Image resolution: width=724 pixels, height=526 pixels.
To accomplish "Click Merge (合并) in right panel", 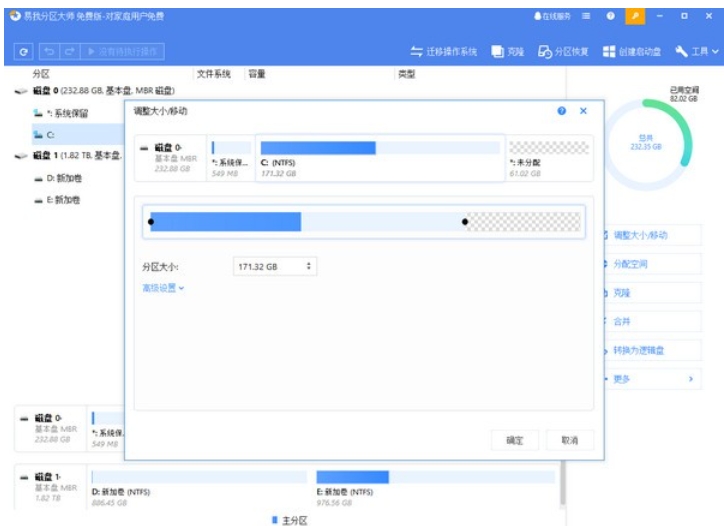I will coord(653,321).
